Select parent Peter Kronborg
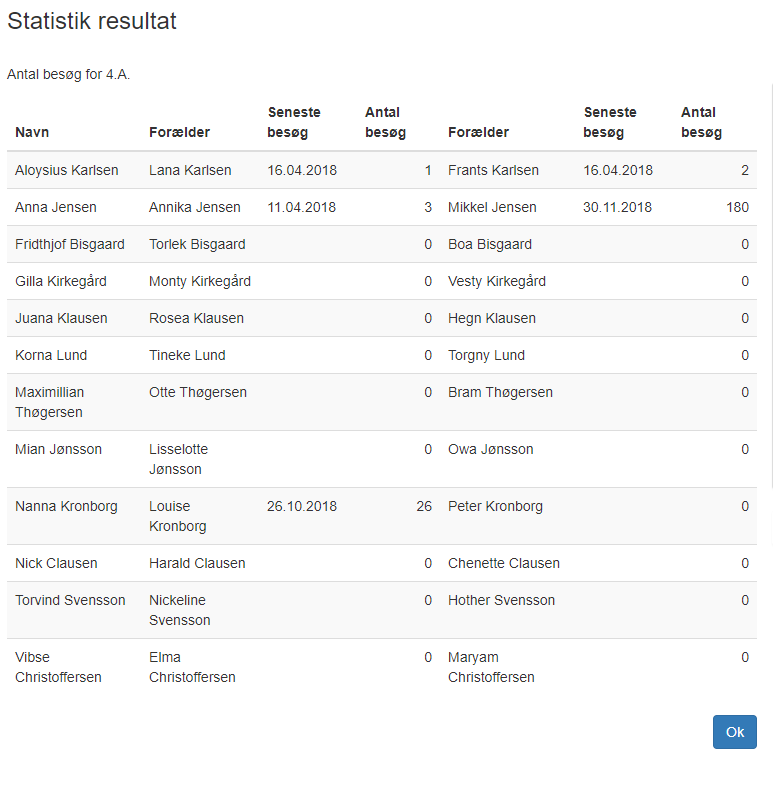This screenshot has width=773, height=803. click(495, 506)
